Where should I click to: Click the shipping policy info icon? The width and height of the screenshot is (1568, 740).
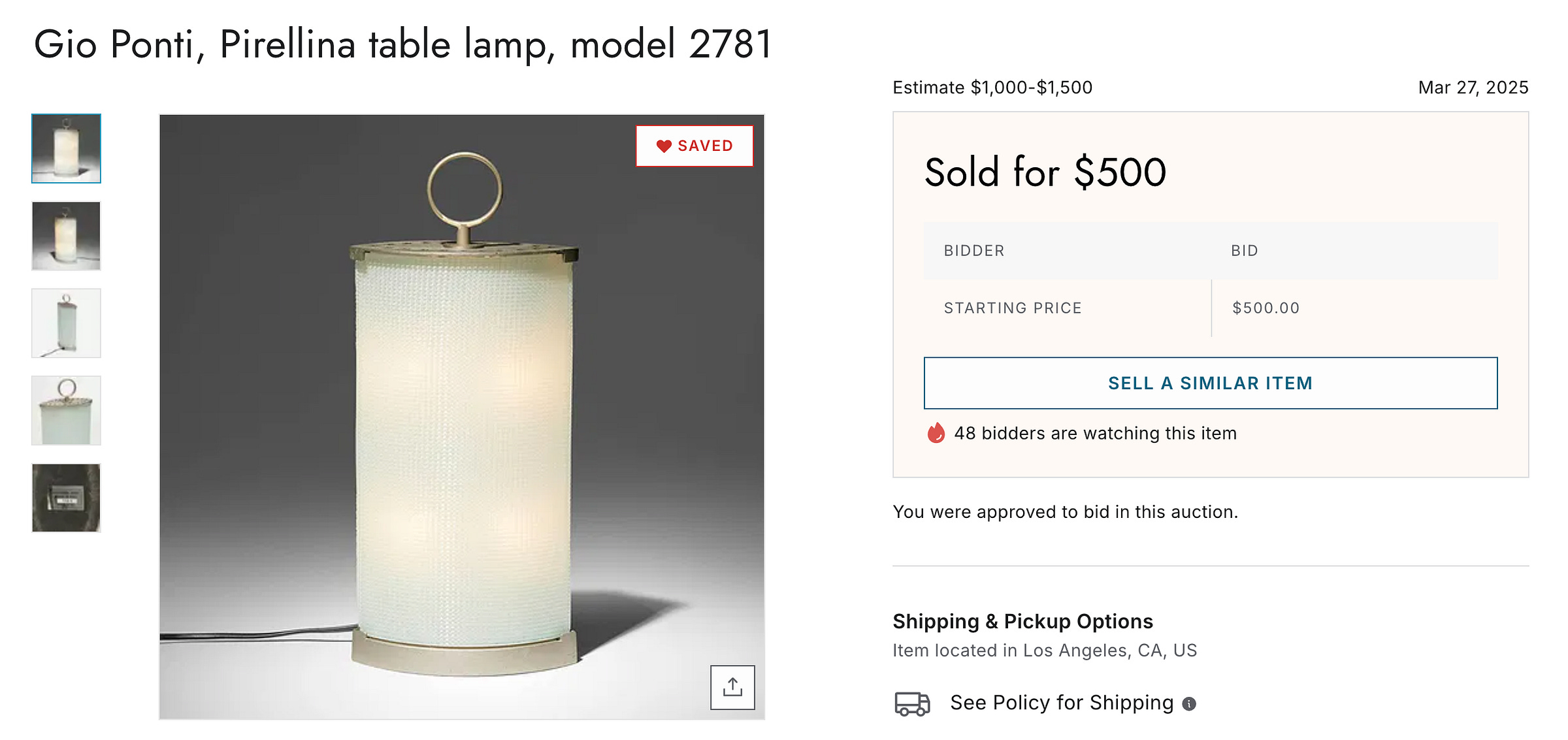[1189, 703]
